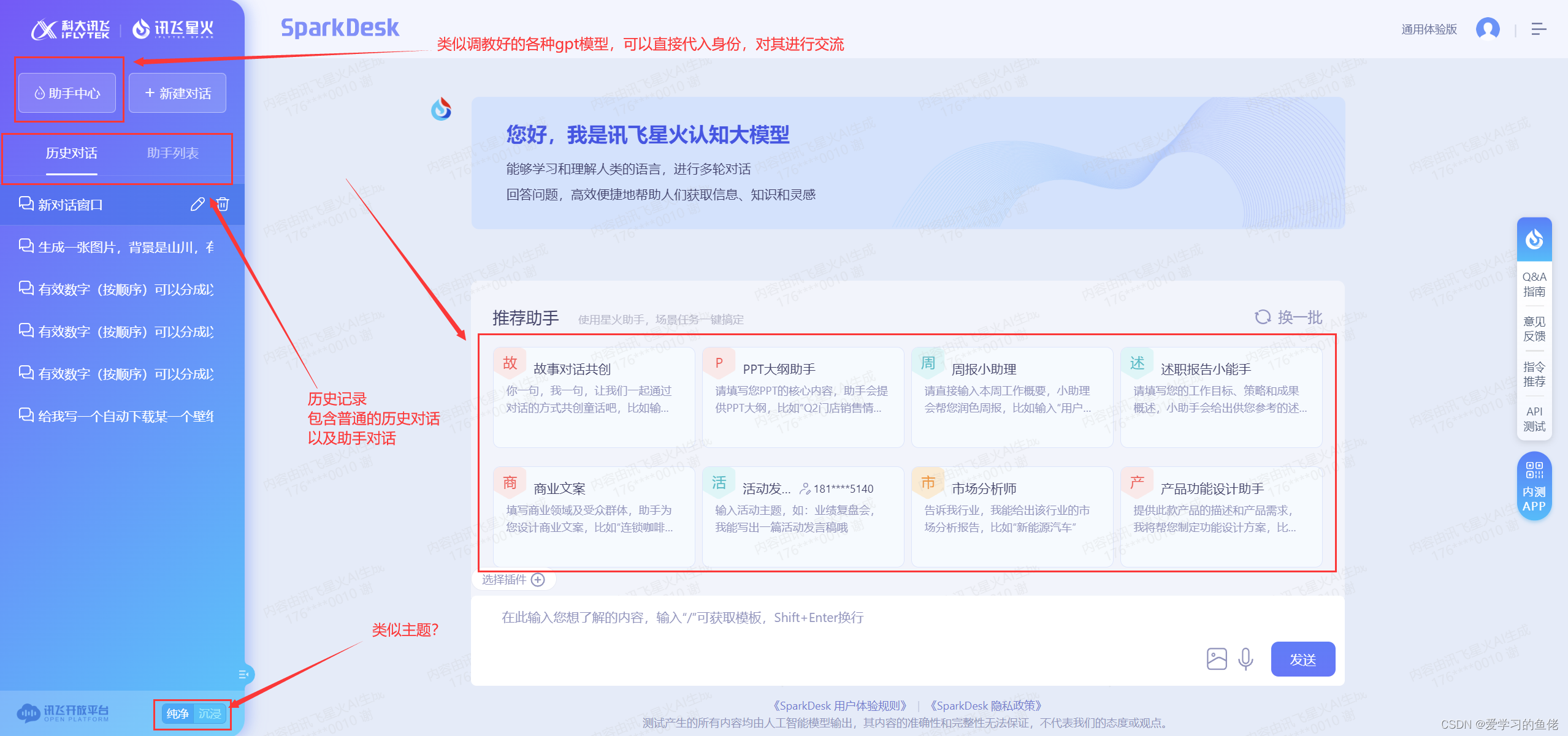
Task: Open the 市场分析师 assistant card
Action: pos(1012,517)
